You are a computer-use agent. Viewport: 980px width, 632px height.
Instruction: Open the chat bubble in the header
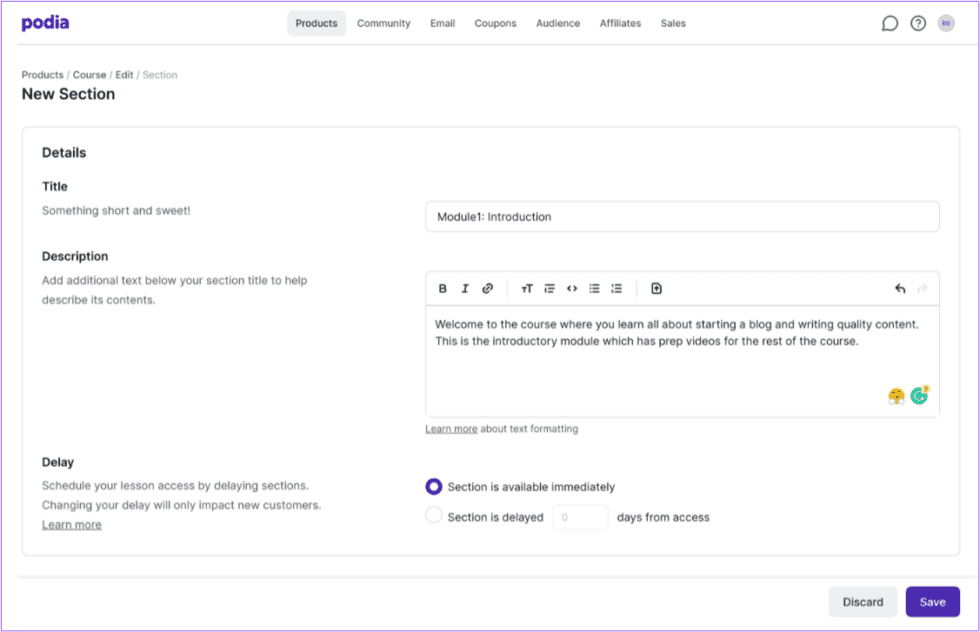coord(889,22)
